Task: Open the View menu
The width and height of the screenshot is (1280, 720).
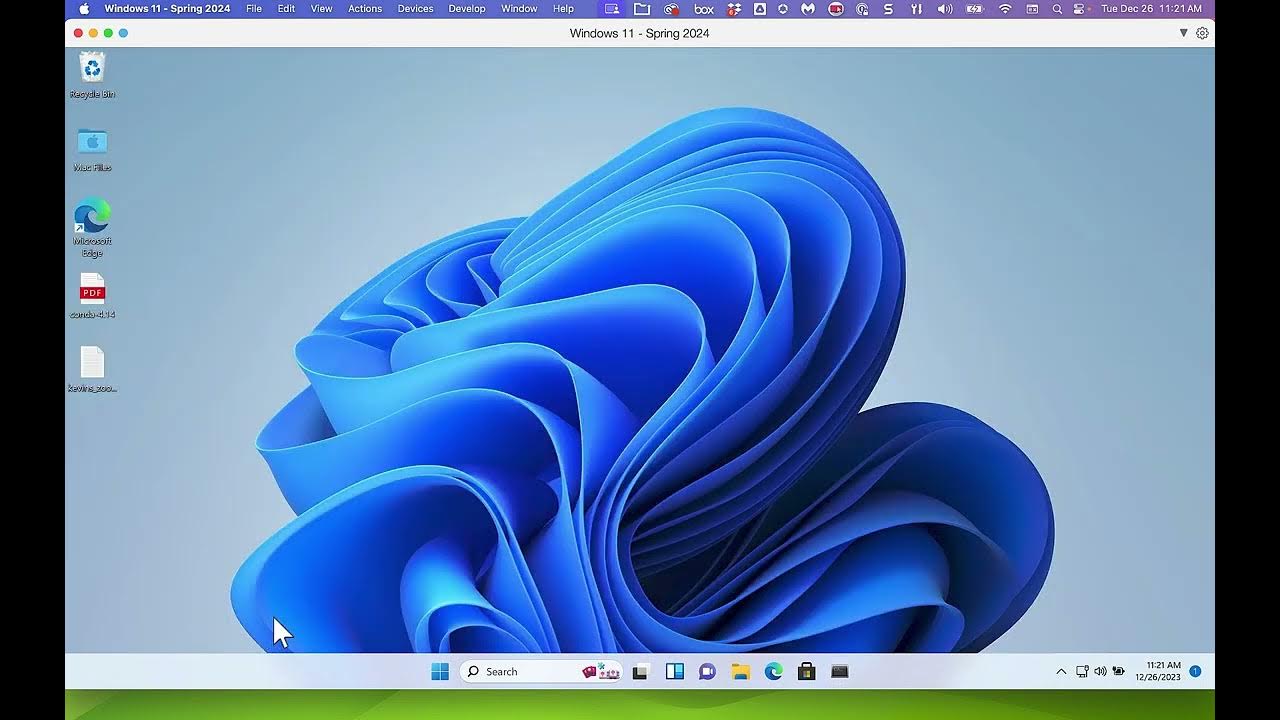Action: (321, 9)
